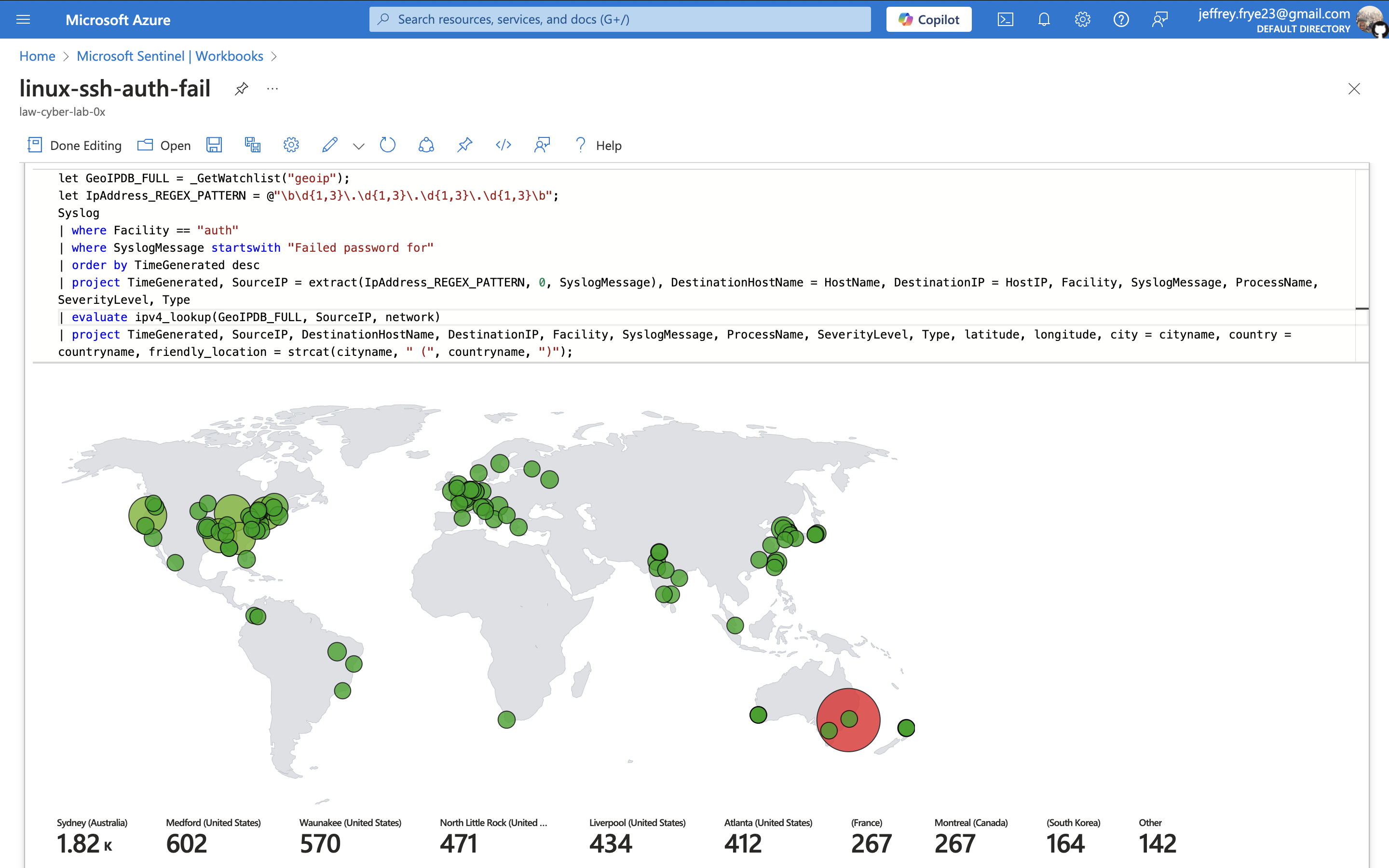Screen dimensions: 1389x868
Task: Open the Cloud Shell terminal
Action: (1006, 19)
